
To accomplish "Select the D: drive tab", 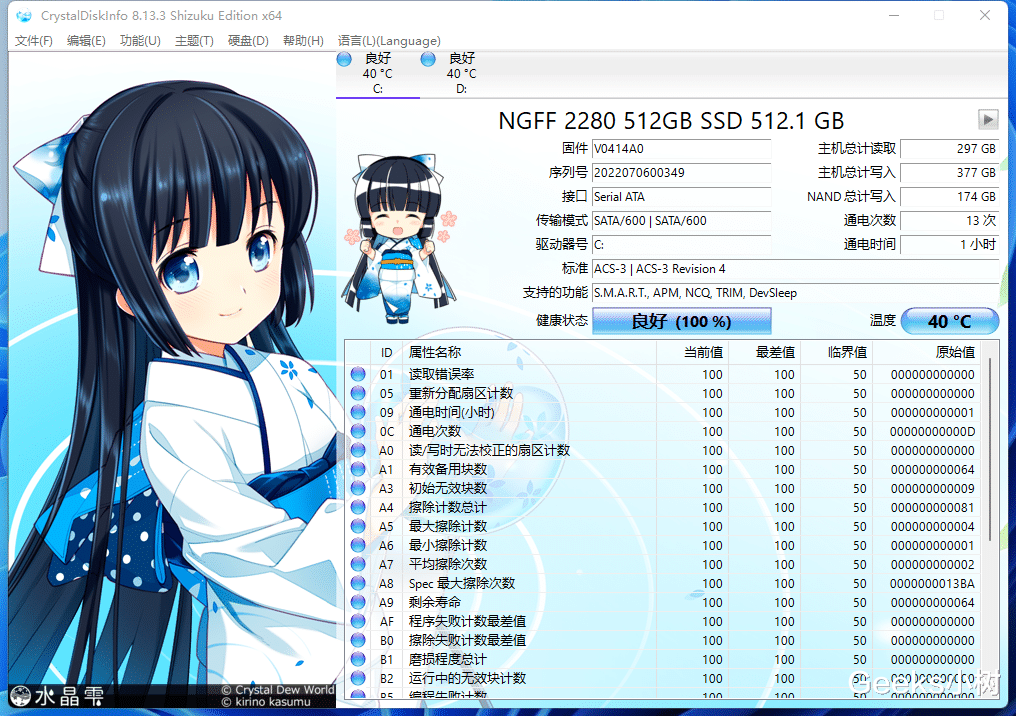I will point(461,74).
